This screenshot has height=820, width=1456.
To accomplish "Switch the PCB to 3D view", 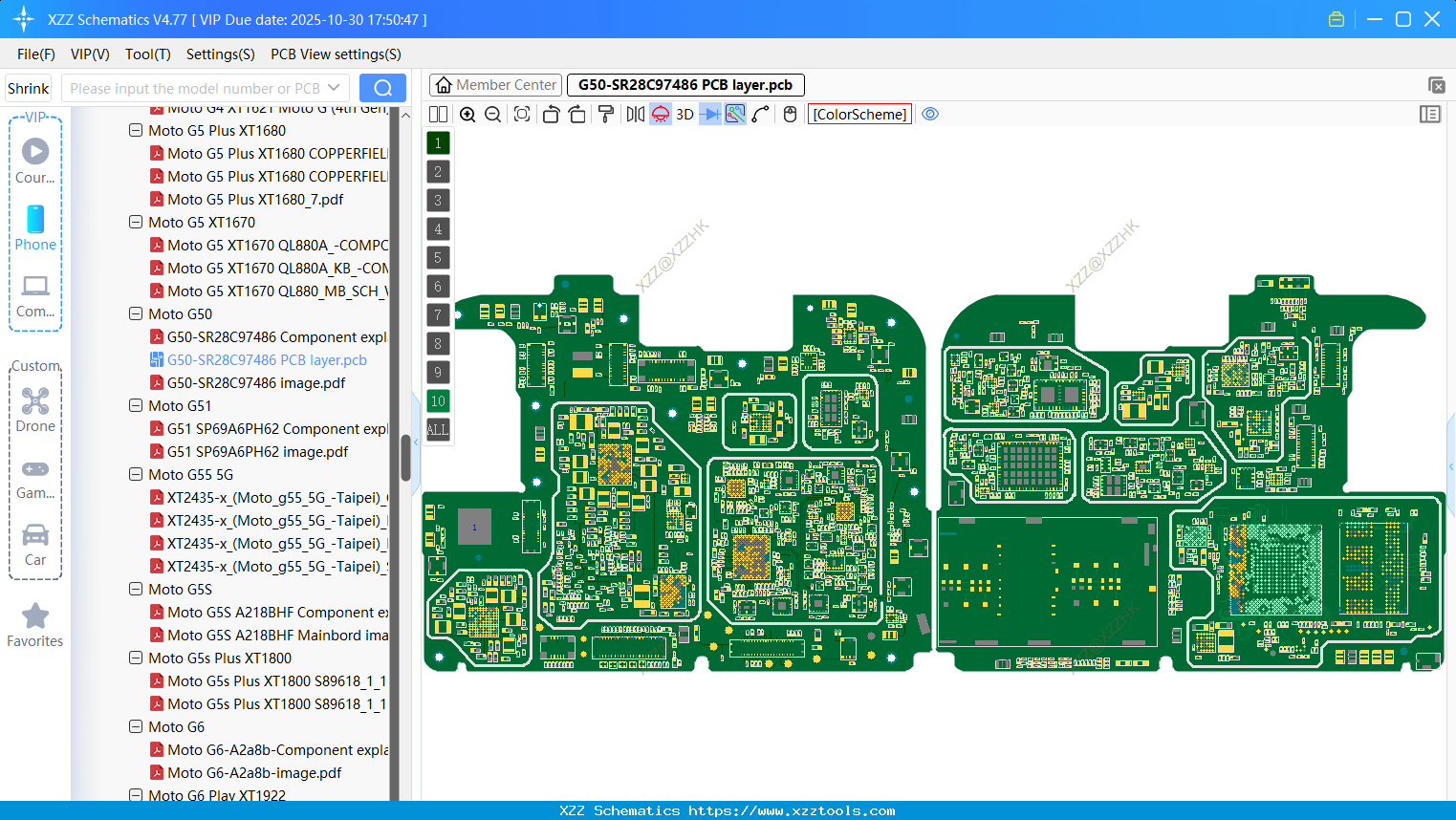I will 683,114.
